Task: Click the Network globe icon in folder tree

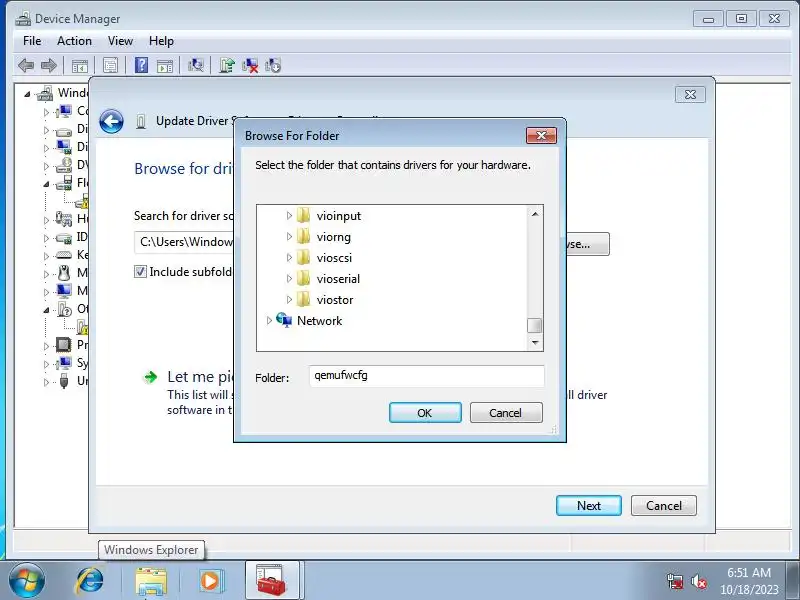Action: coord(284,320)
